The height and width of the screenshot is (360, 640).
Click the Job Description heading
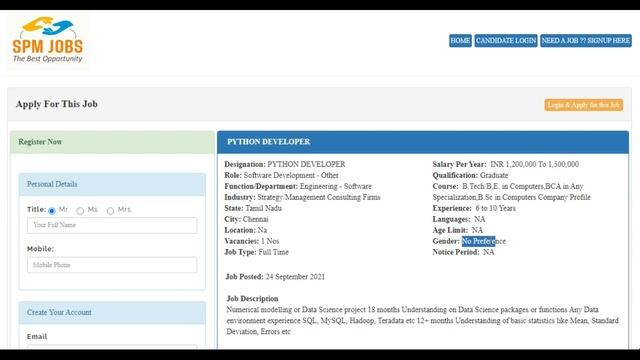(252, 298)
